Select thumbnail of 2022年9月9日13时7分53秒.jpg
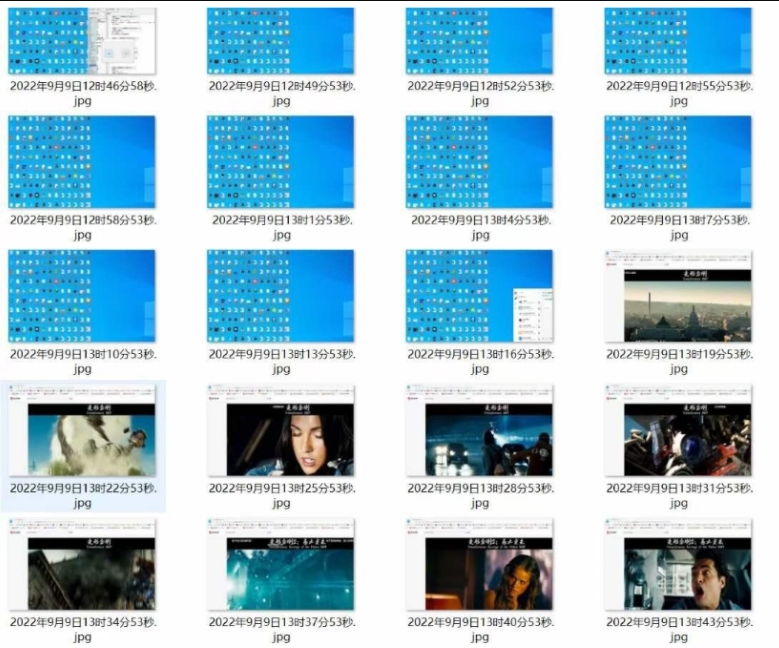The width and height of the screenshot is (779, 648). 678,162
